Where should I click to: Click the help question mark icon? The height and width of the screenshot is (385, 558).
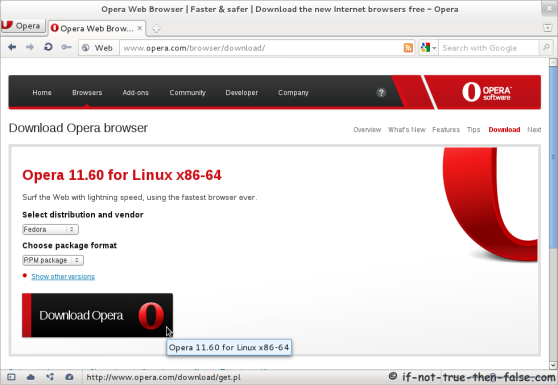point(381,93)
